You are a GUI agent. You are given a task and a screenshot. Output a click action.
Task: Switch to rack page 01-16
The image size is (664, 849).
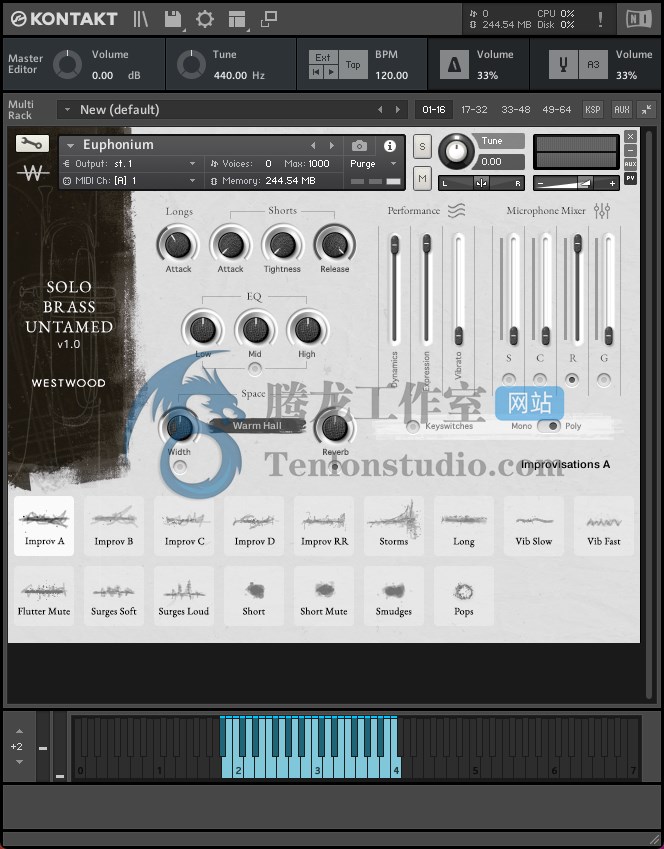click(434, 110)
